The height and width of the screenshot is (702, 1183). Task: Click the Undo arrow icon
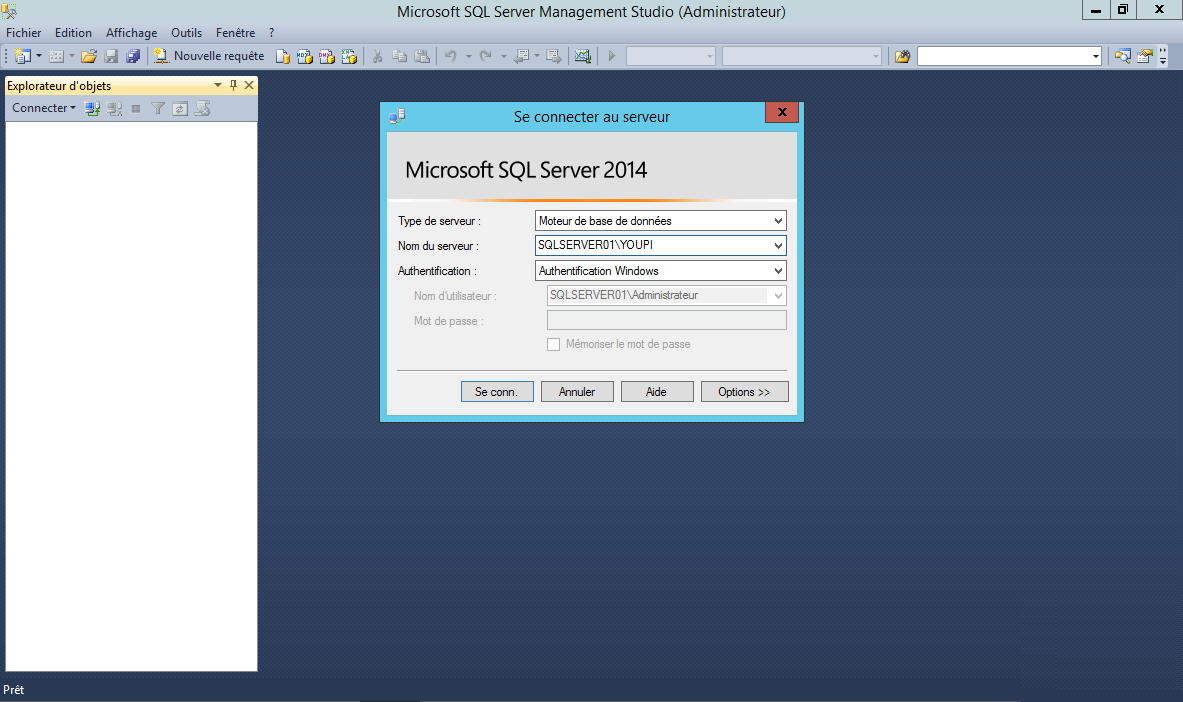pos(450,56)
